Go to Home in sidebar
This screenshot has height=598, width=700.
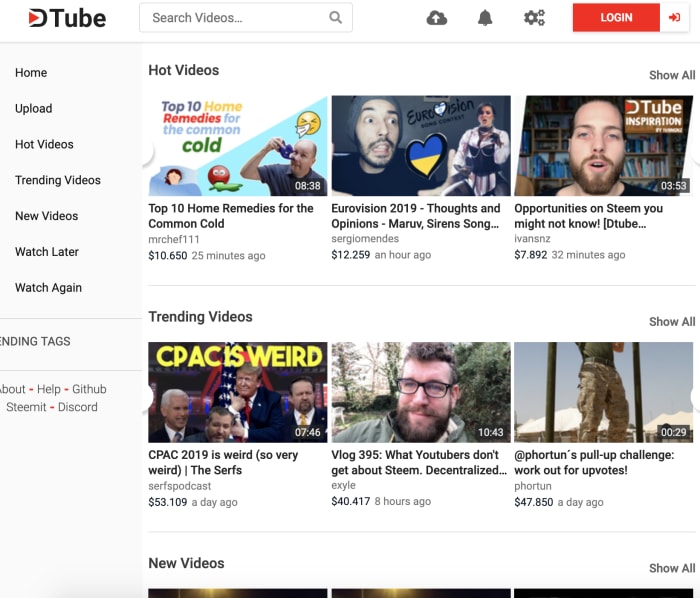coord(31,73)
